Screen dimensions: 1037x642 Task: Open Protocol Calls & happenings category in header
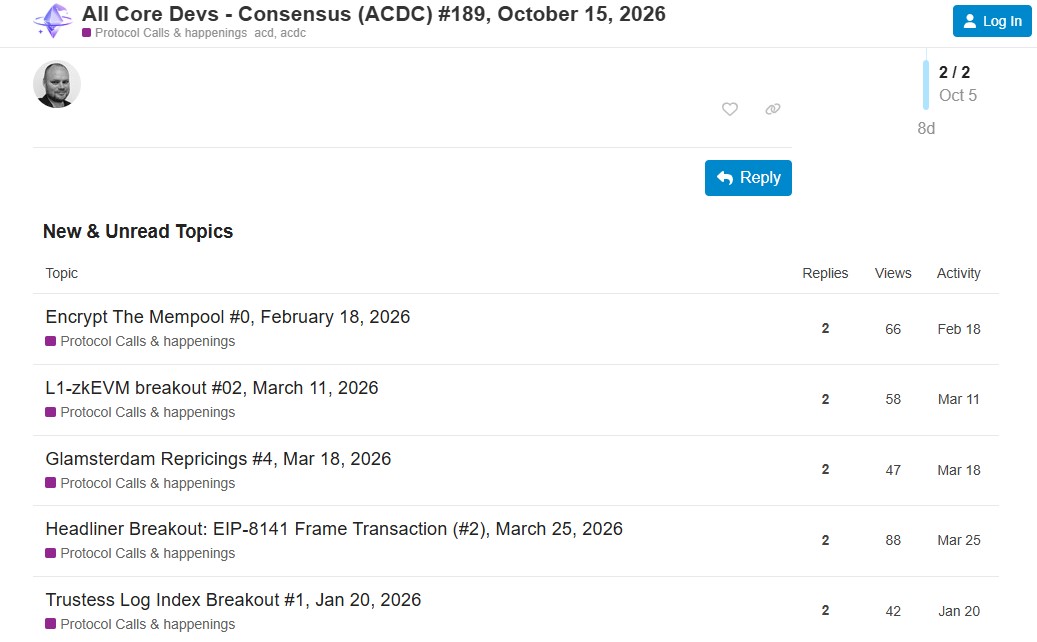pyautogui.click(x=165, y=33)
